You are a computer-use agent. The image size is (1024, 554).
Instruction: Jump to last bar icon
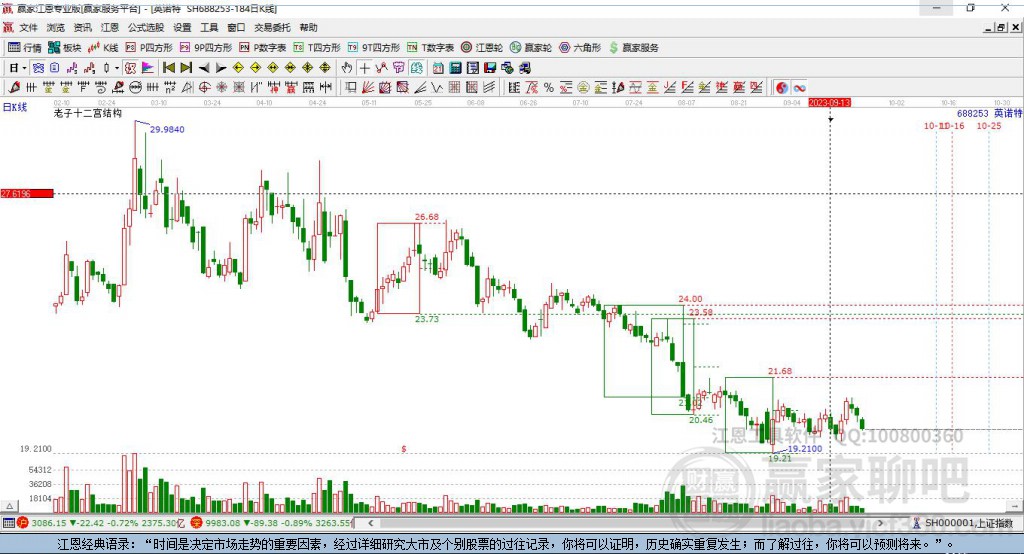(186, 68)
